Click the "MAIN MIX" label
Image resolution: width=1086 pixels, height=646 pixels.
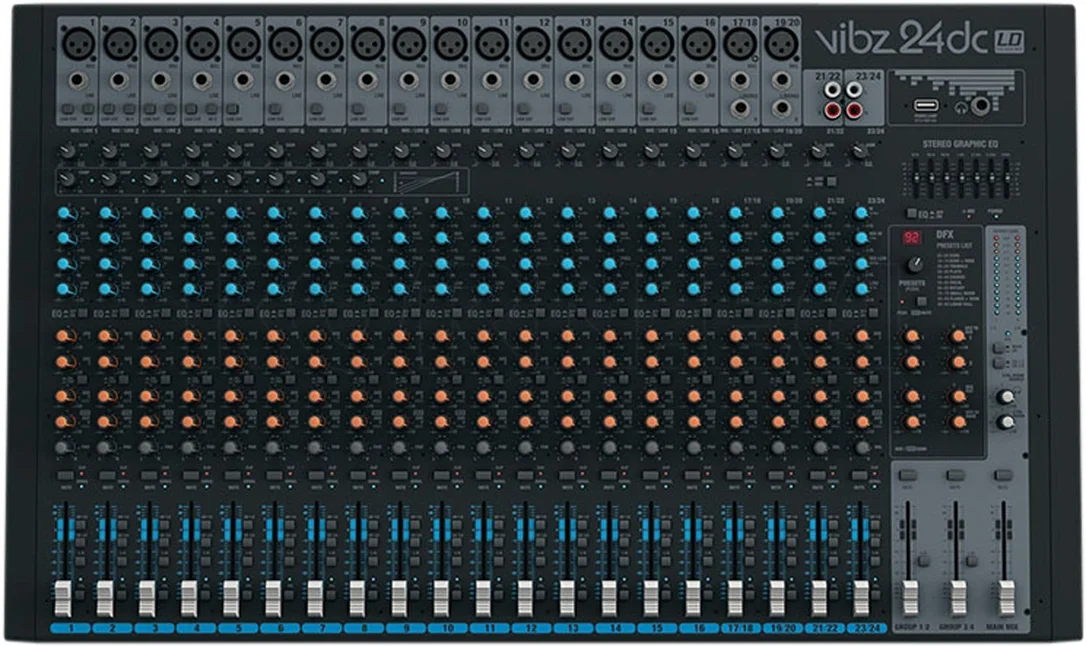pos(1004,627)
